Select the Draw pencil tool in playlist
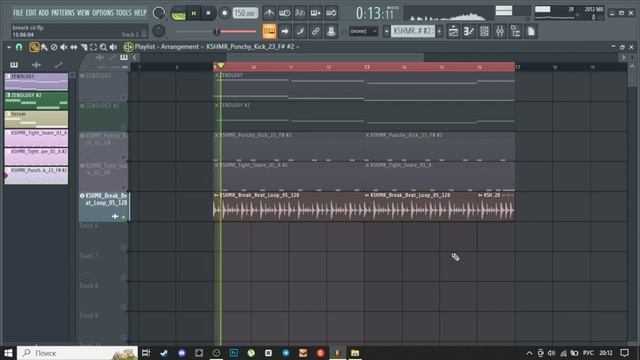Image resolution: width=640 pixels, height=360 pixels. tap(34, 47)
